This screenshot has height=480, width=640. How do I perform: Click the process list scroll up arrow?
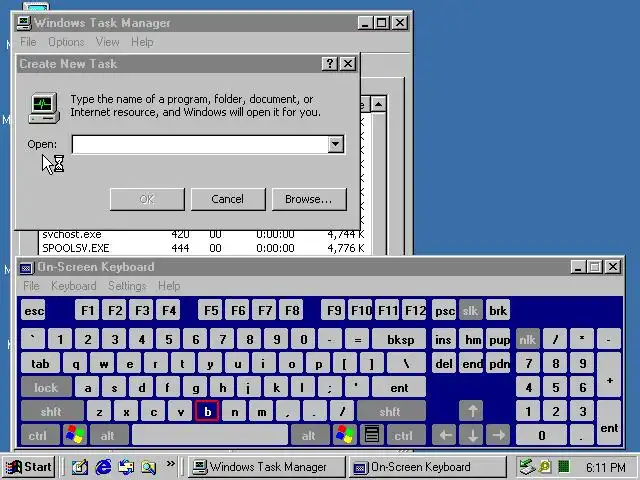(x=378, y=104)
